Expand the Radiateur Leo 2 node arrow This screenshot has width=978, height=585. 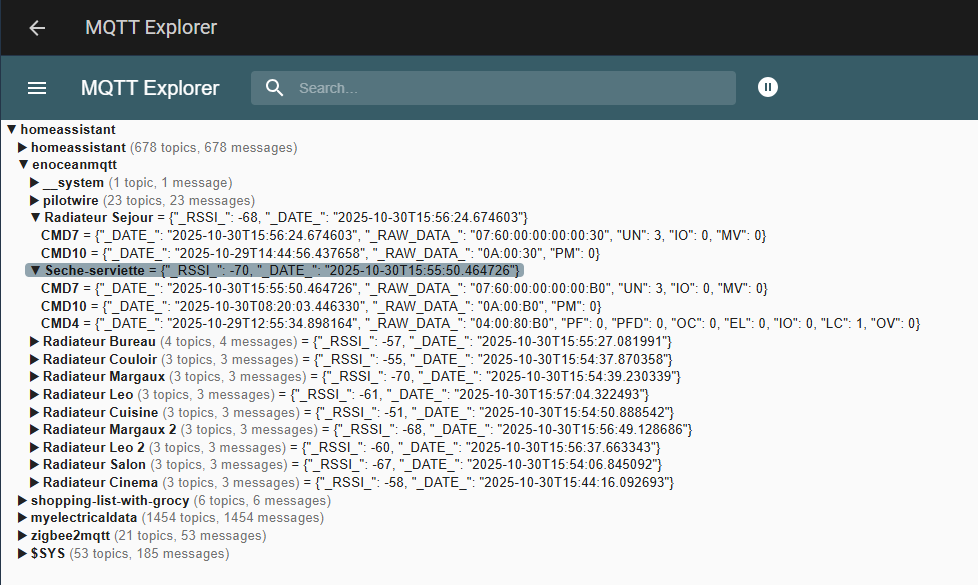34,448
